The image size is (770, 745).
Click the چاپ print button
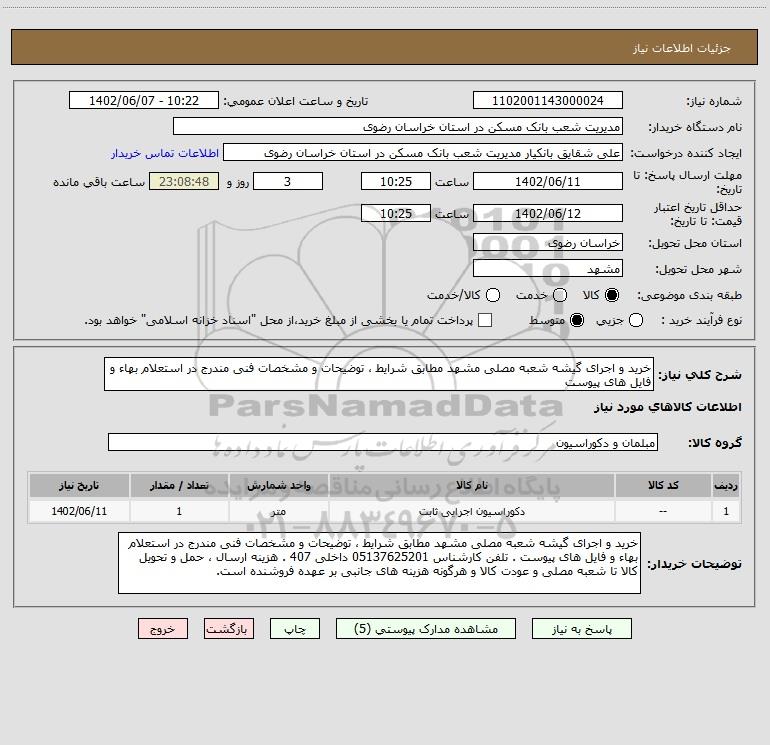click(x=295, y=629)
